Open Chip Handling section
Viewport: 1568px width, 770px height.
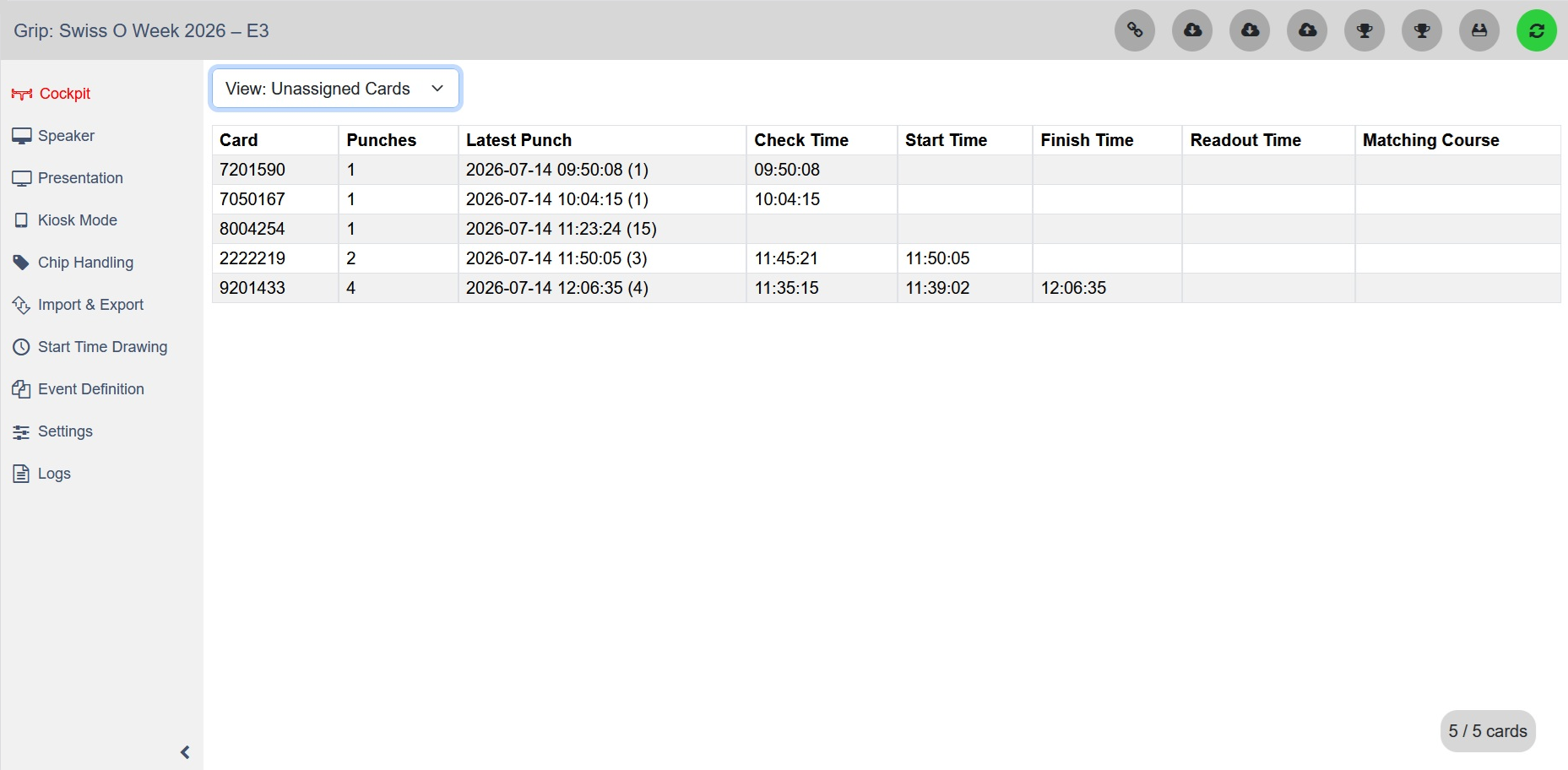[x=73, y=263]
